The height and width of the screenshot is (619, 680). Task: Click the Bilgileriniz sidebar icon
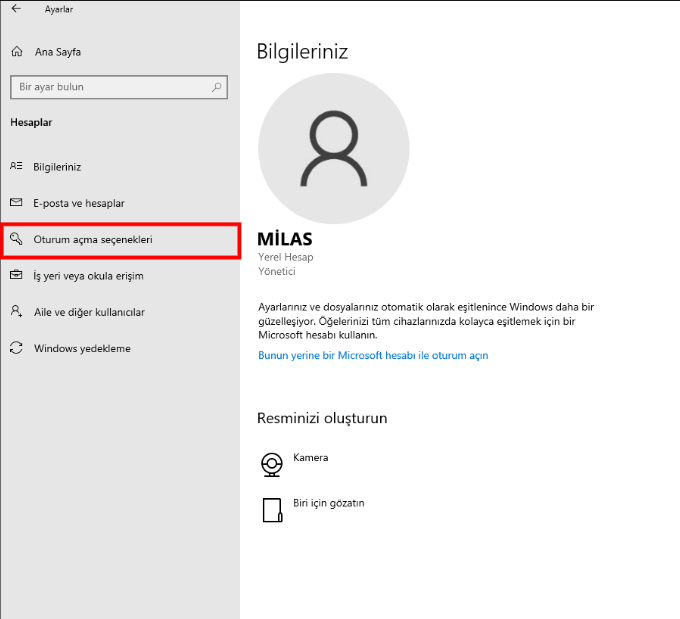point(16,166)
